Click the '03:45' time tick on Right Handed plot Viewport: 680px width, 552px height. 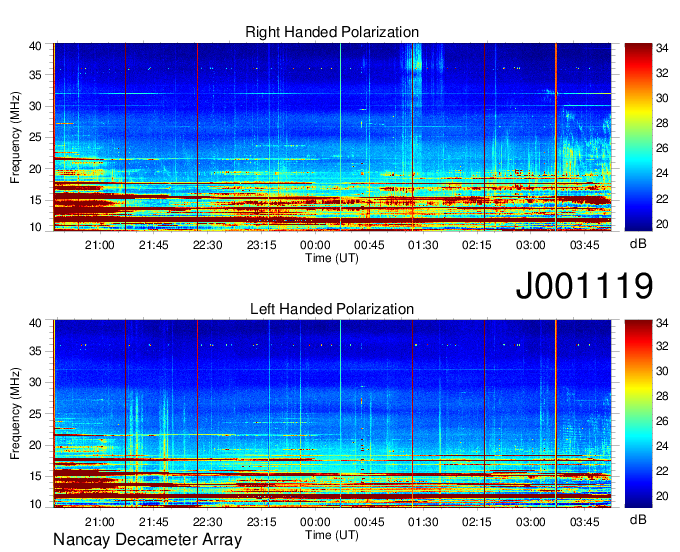click(x=585, y=245)
